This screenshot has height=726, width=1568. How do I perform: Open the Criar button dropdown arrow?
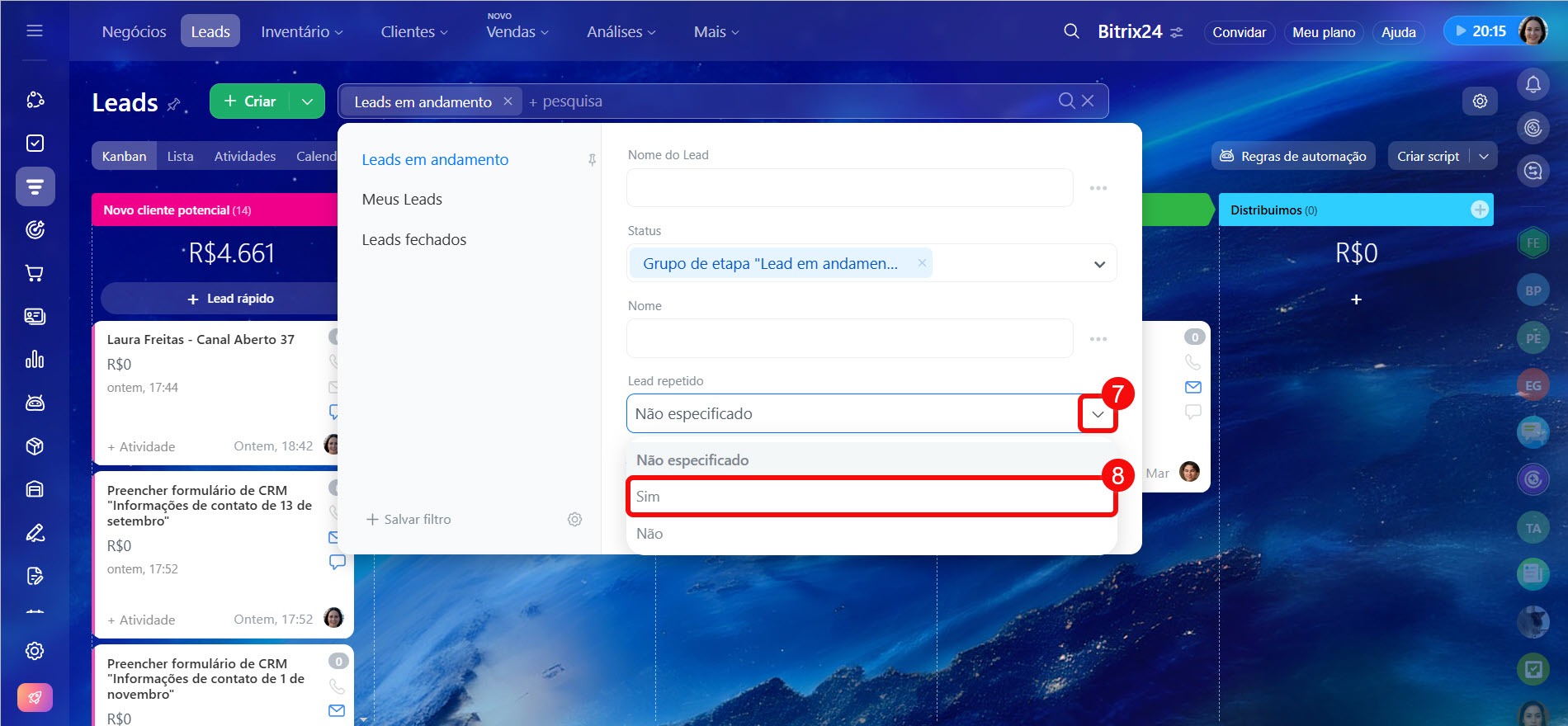click(x=307, y=101)
